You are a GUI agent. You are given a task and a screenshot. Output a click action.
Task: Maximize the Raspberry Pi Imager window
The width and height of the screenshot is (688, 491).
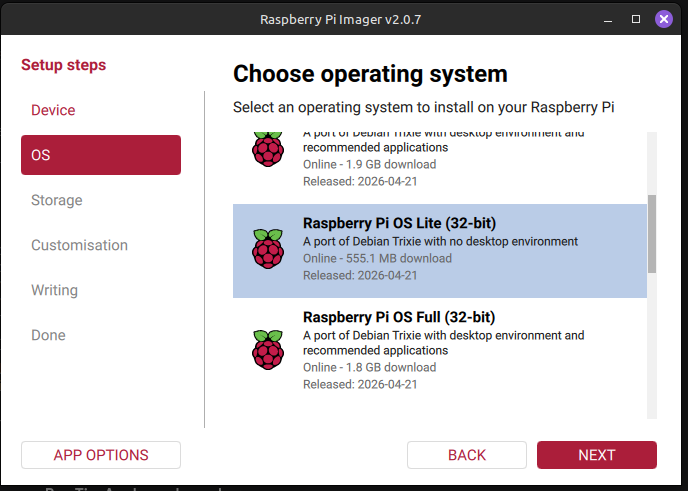click(x=636, y=19)
